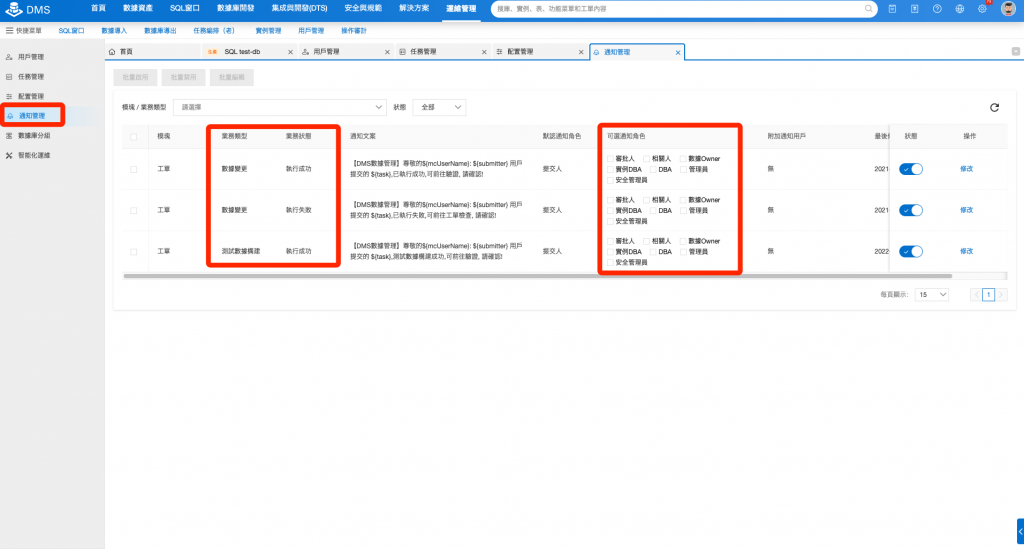
Task: Open the language globe icon
Action: (x=959, y=9)
